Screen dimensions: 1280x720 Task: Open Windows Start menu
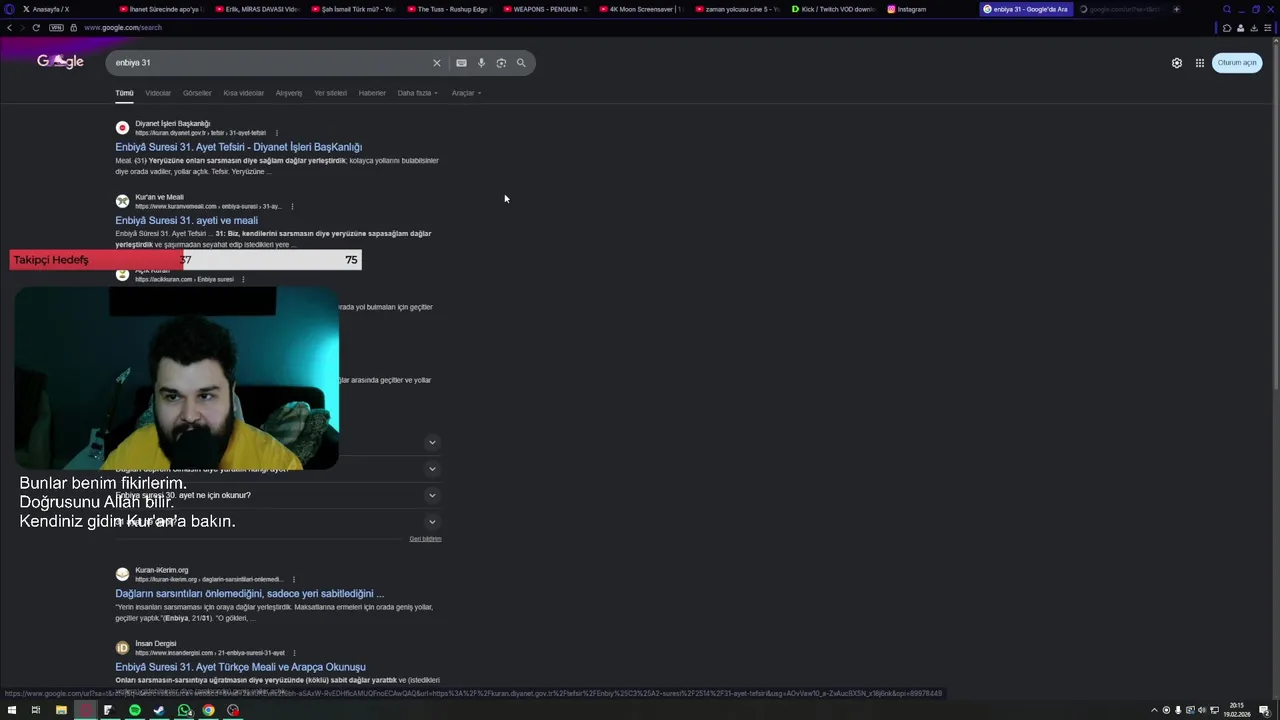tap(11, 710)
